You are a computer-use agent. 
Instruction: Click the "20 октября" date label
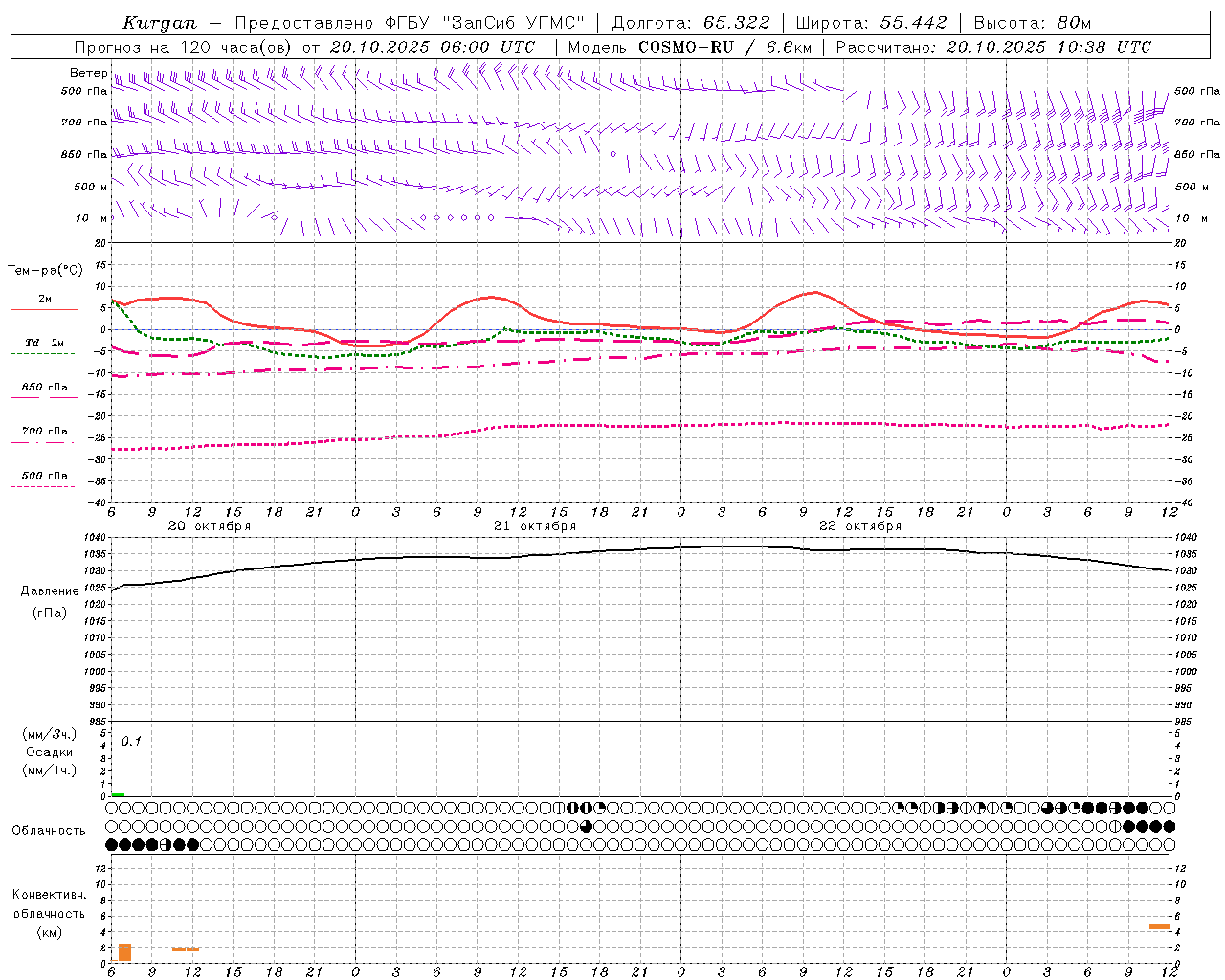[x=209, y=526]
